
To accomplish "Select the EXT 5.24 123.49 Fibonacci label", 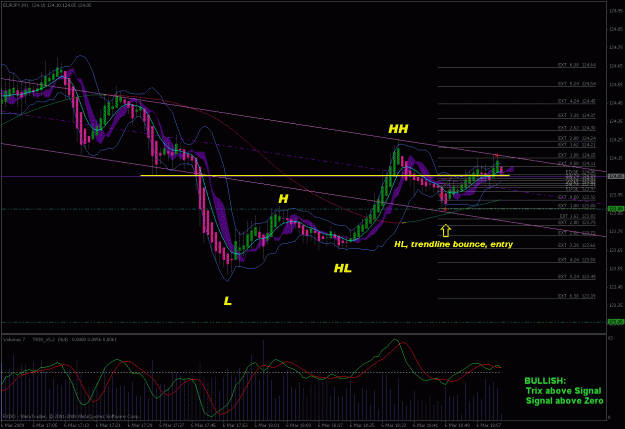I will tap(576, 277).
